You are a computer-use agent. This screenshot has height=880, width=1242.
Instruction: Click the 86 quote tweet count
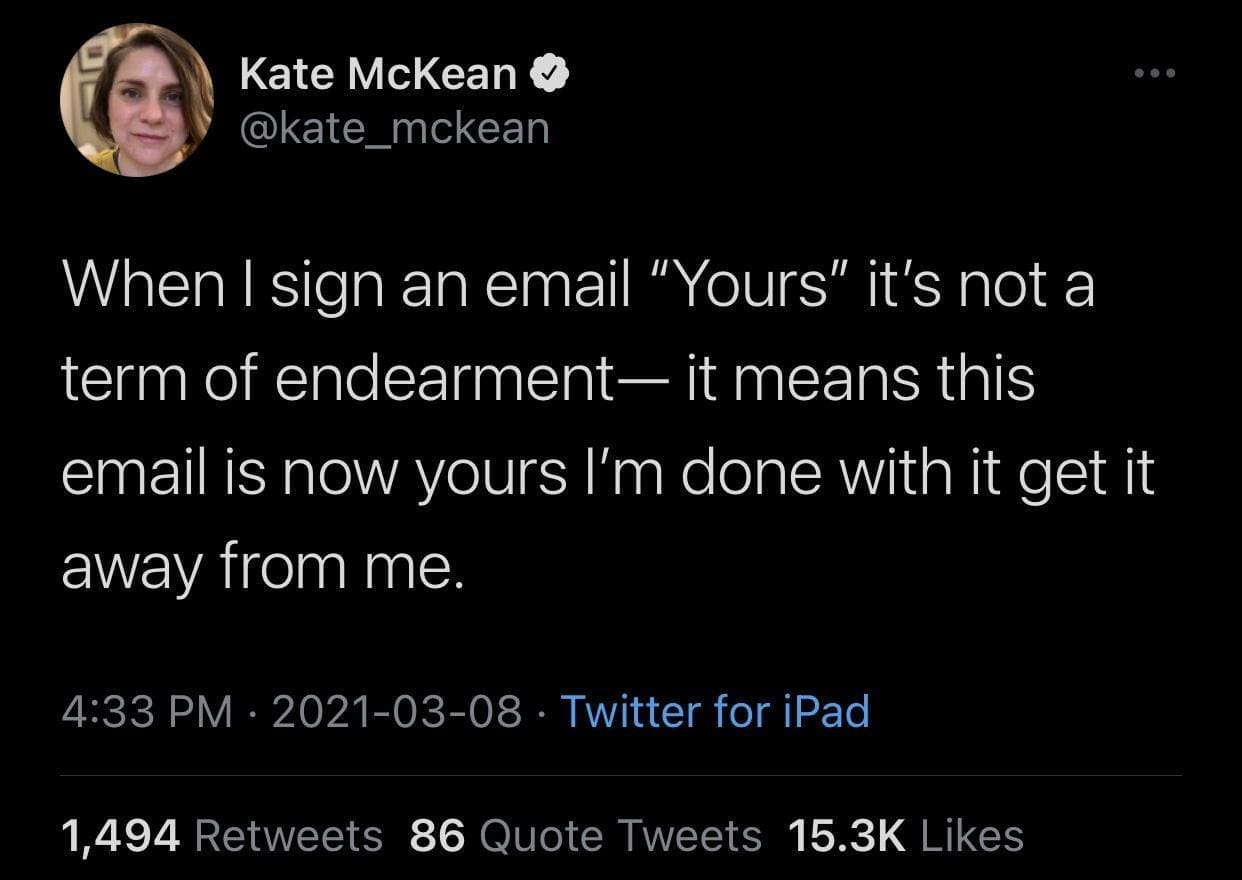click(x=438, y=836)
